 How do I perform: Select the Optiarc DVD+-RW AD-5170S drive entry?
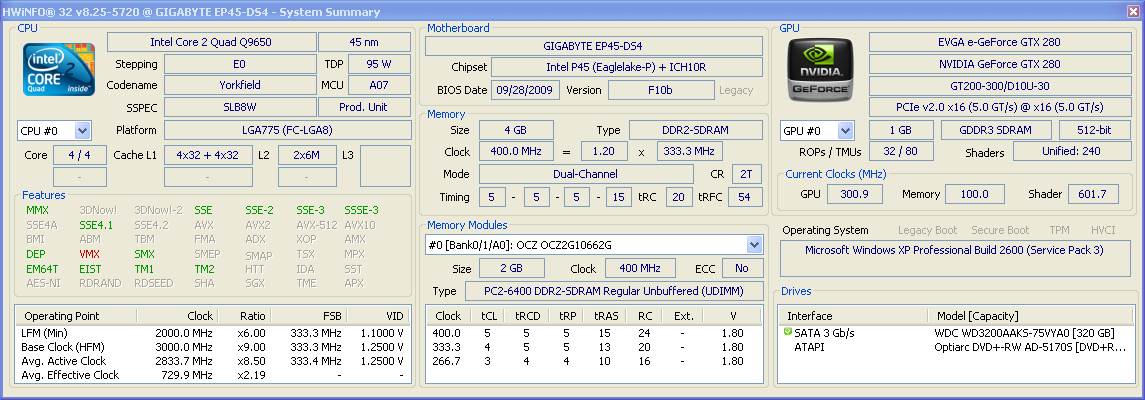[956, 347]
